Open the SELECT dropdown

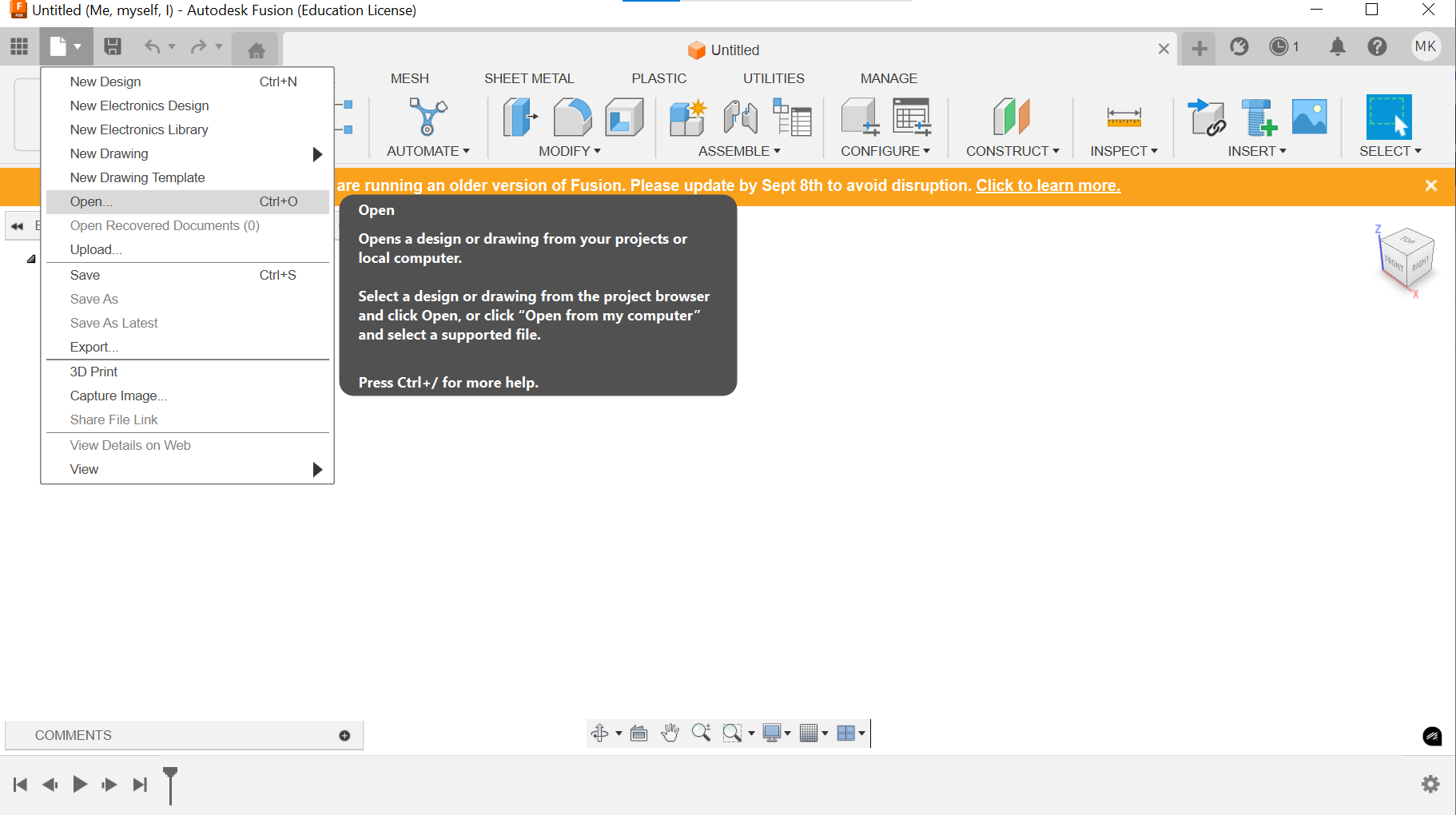(x=1390, y=151)
